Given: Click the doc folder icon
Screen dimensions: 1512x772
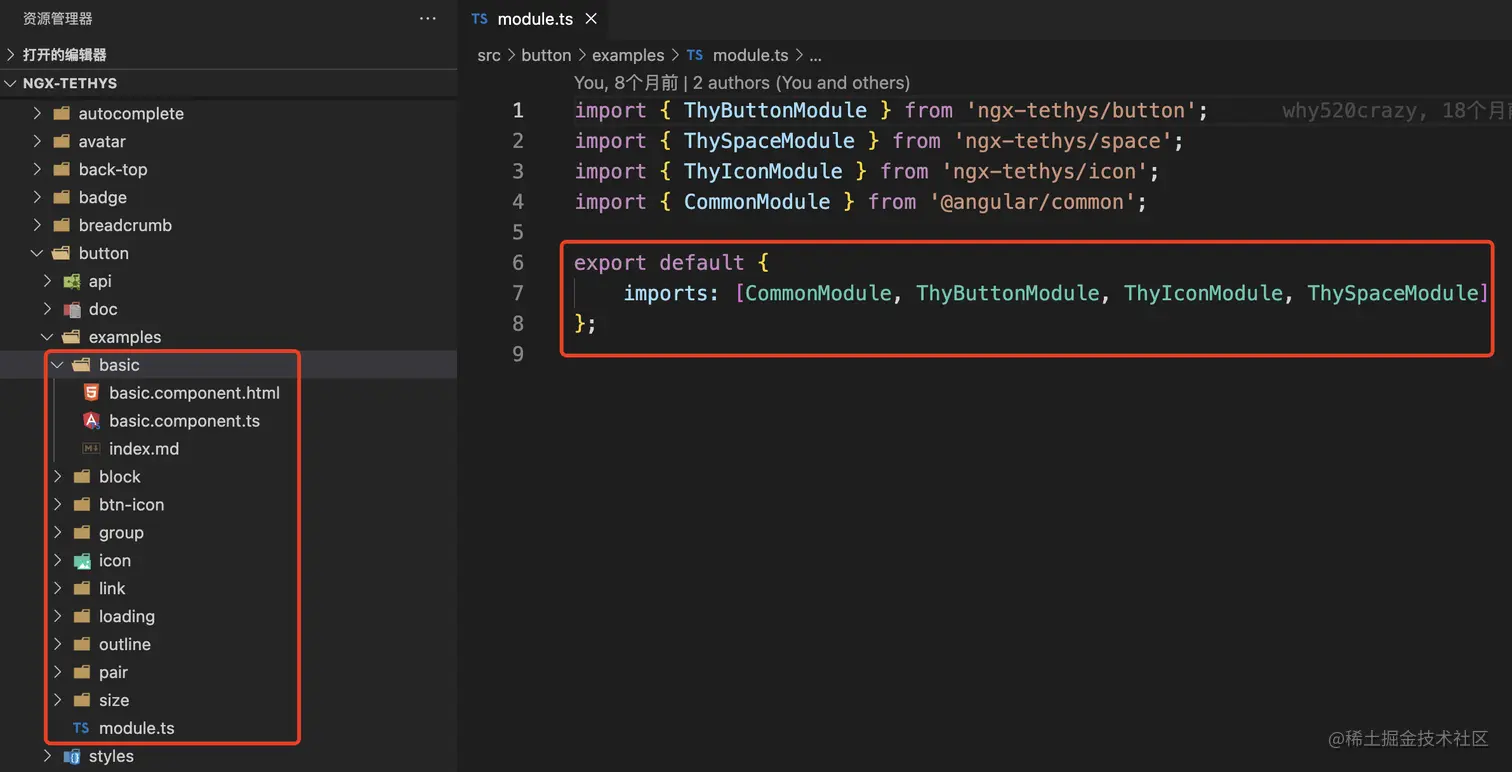Looking at the screenshot, I should pos(72,309).
